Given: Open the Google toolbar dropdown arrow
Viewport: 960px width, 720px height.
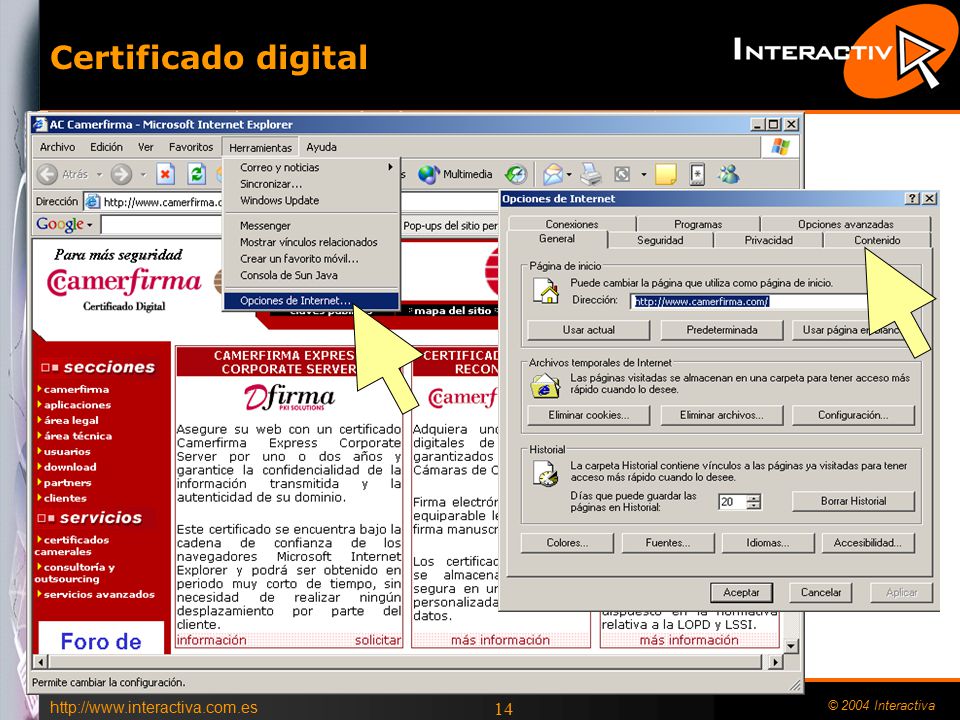Looking at the screenshot, I should click(x=89, y=225).
